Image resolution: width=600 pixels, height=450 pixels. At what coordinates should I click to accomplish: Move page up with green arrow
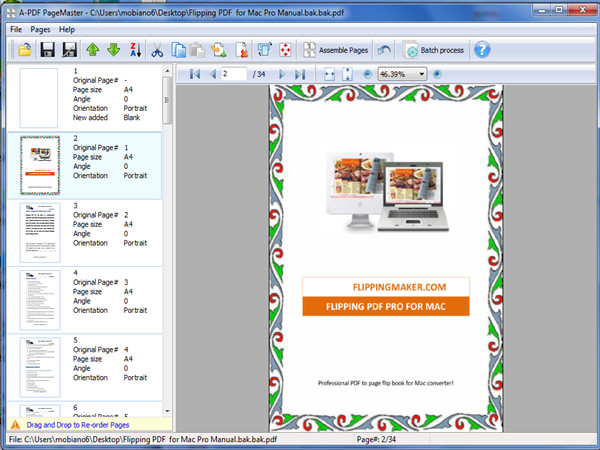tap(93, 50)
